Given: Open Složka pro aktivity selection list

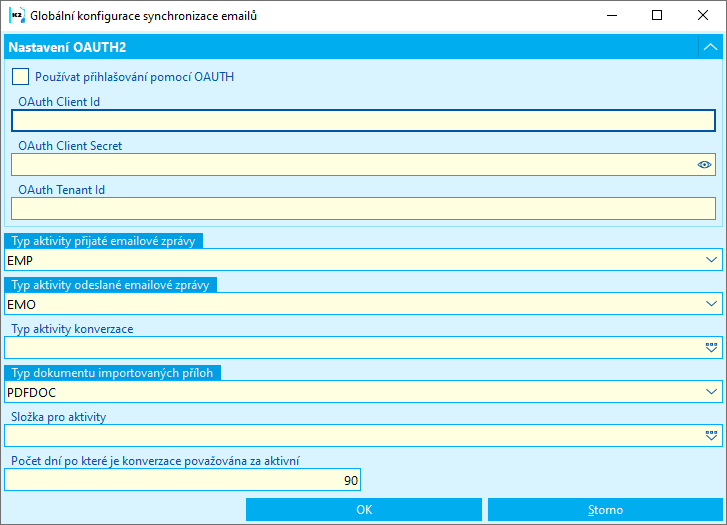Looking at the screenshot, I should point(711,436).
